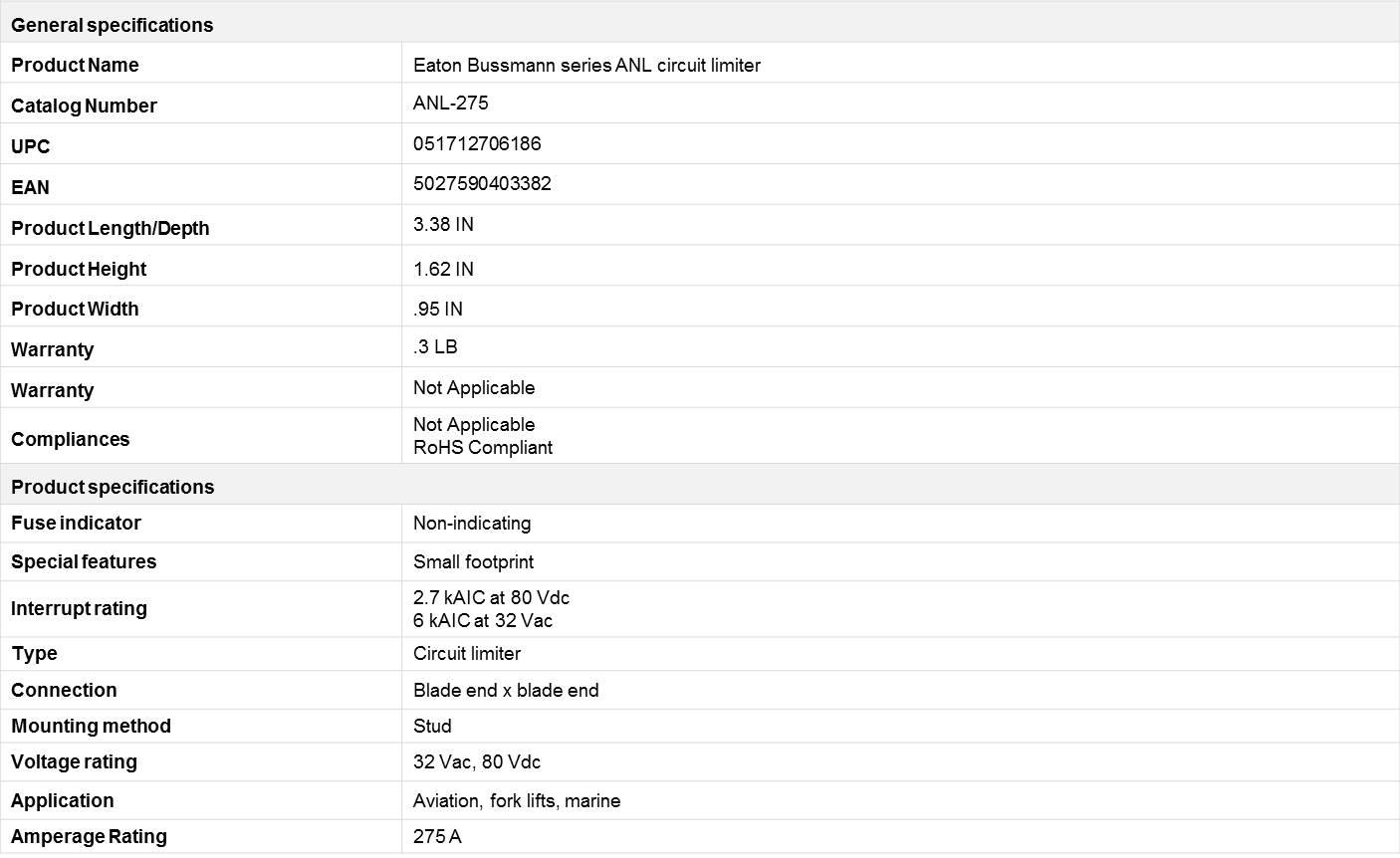Viewport: 1400px width, 858px height.
Task: Select the "Product Height" label
Action: coord(79,269)
